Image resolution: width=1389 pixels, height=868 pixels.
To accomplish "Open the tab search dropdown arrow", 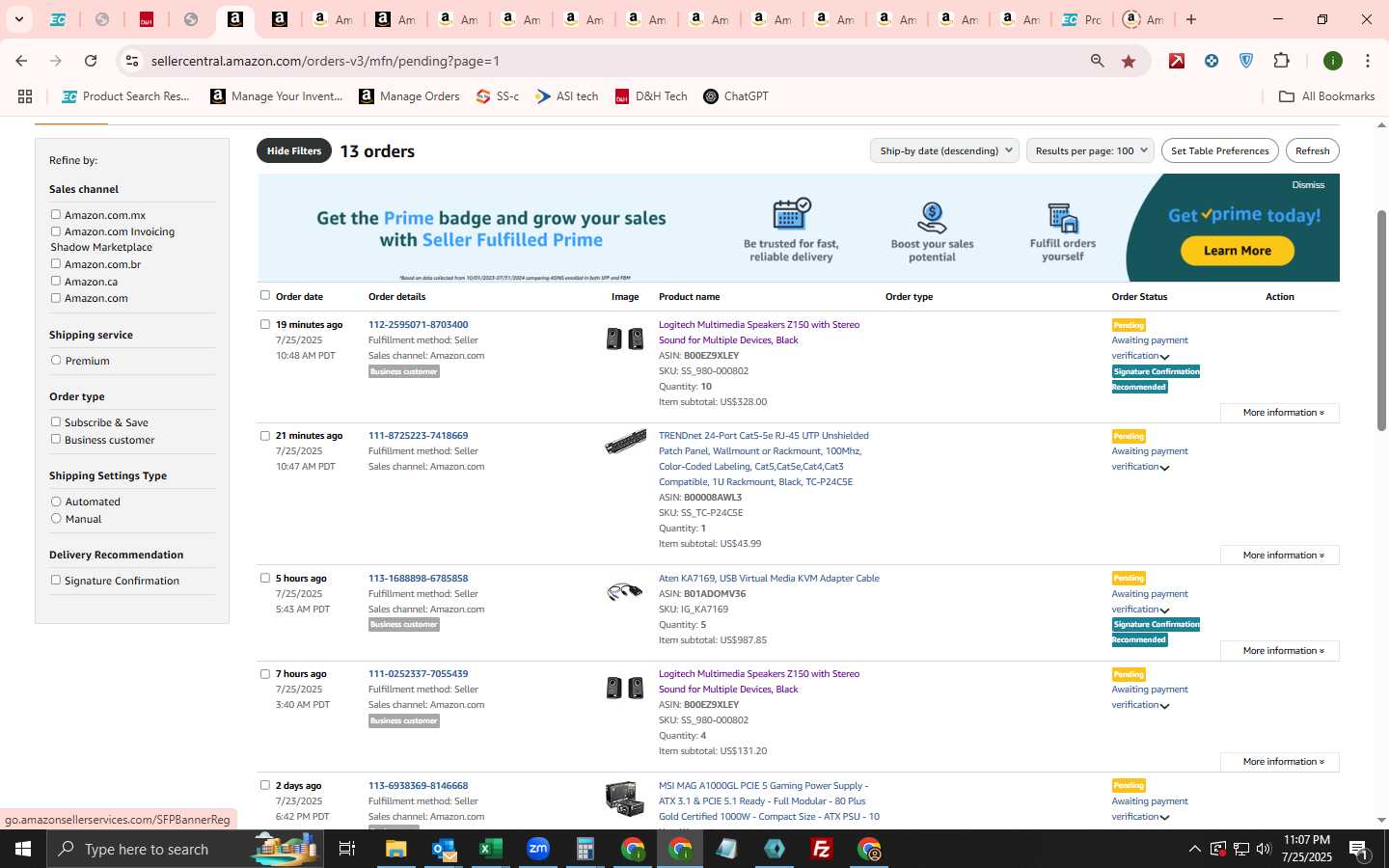I will point(18,19).
